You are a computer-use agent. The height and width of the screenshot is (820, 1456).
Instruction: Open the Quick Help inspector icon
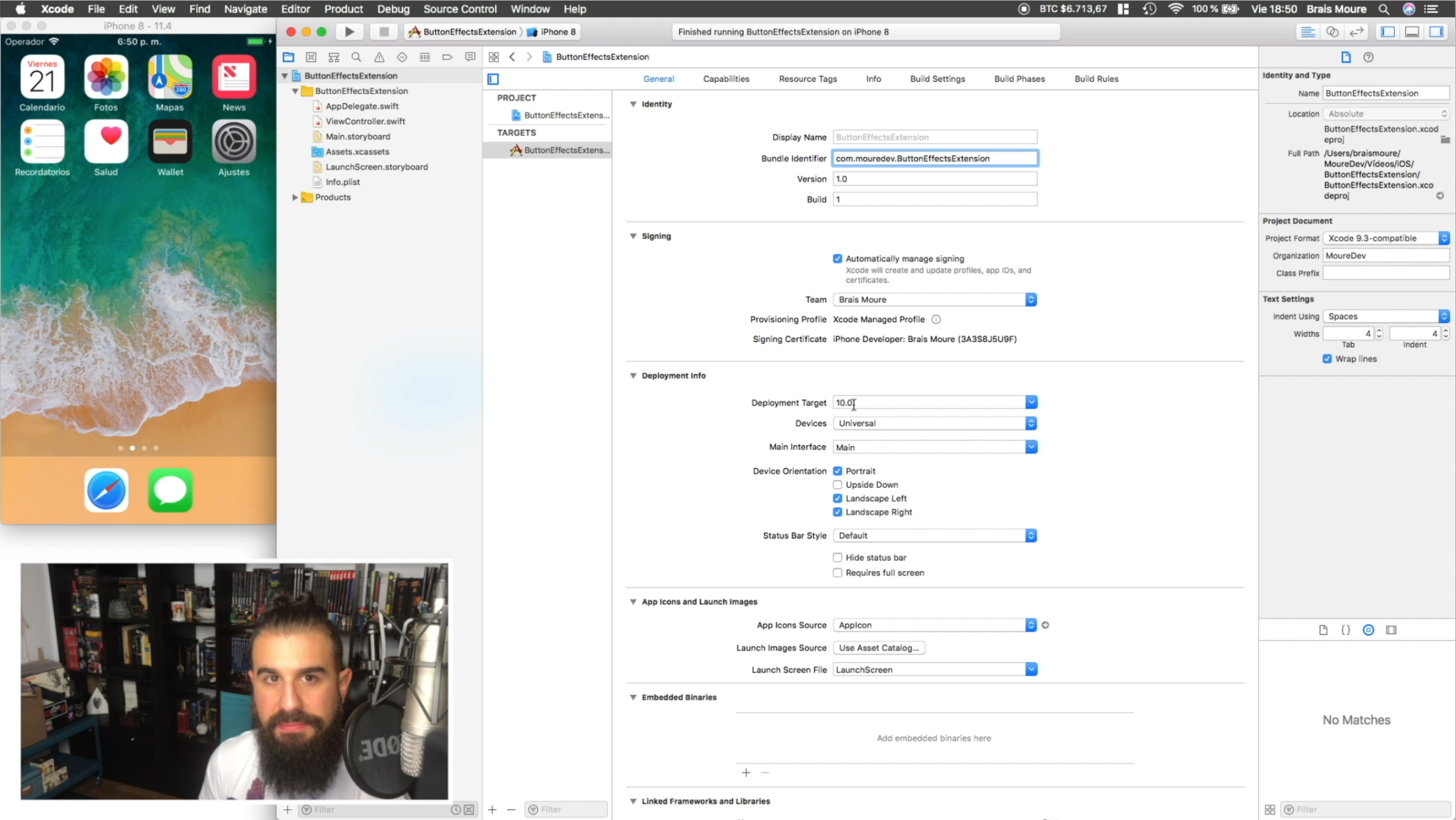pos(1368,57)
